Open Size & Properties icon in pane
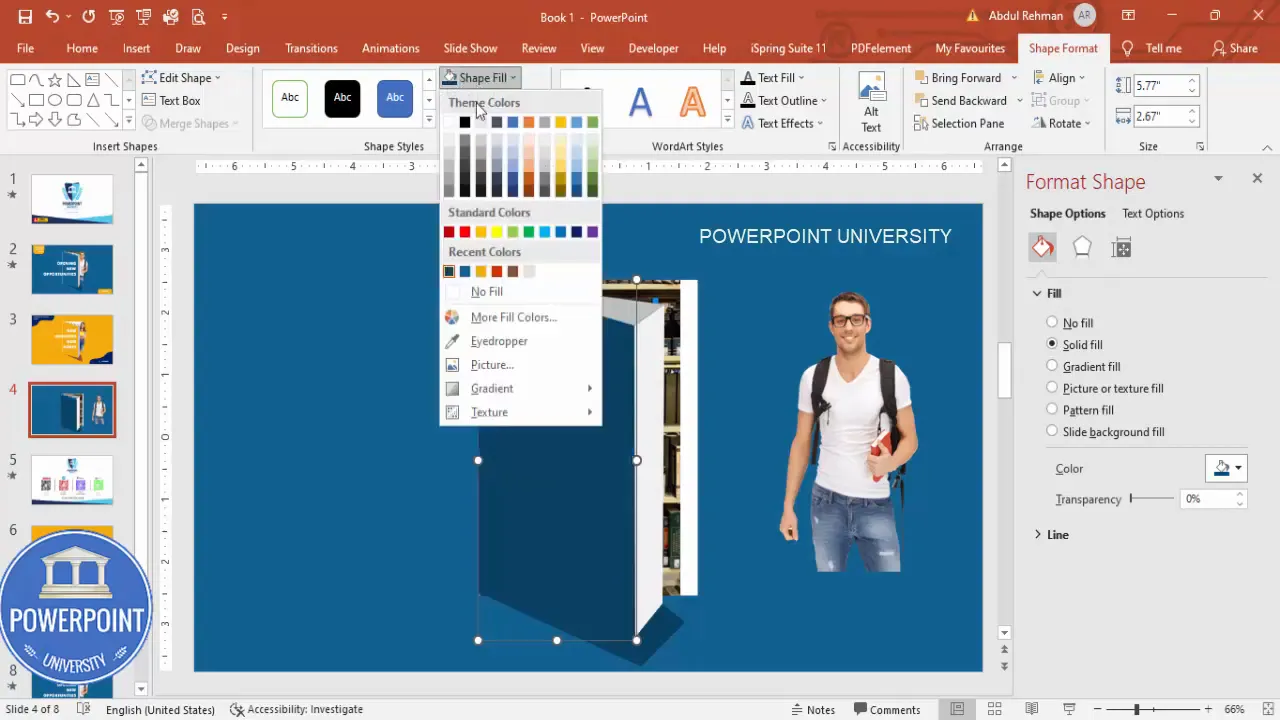The image size is (1280, 720). (1121, 248)
